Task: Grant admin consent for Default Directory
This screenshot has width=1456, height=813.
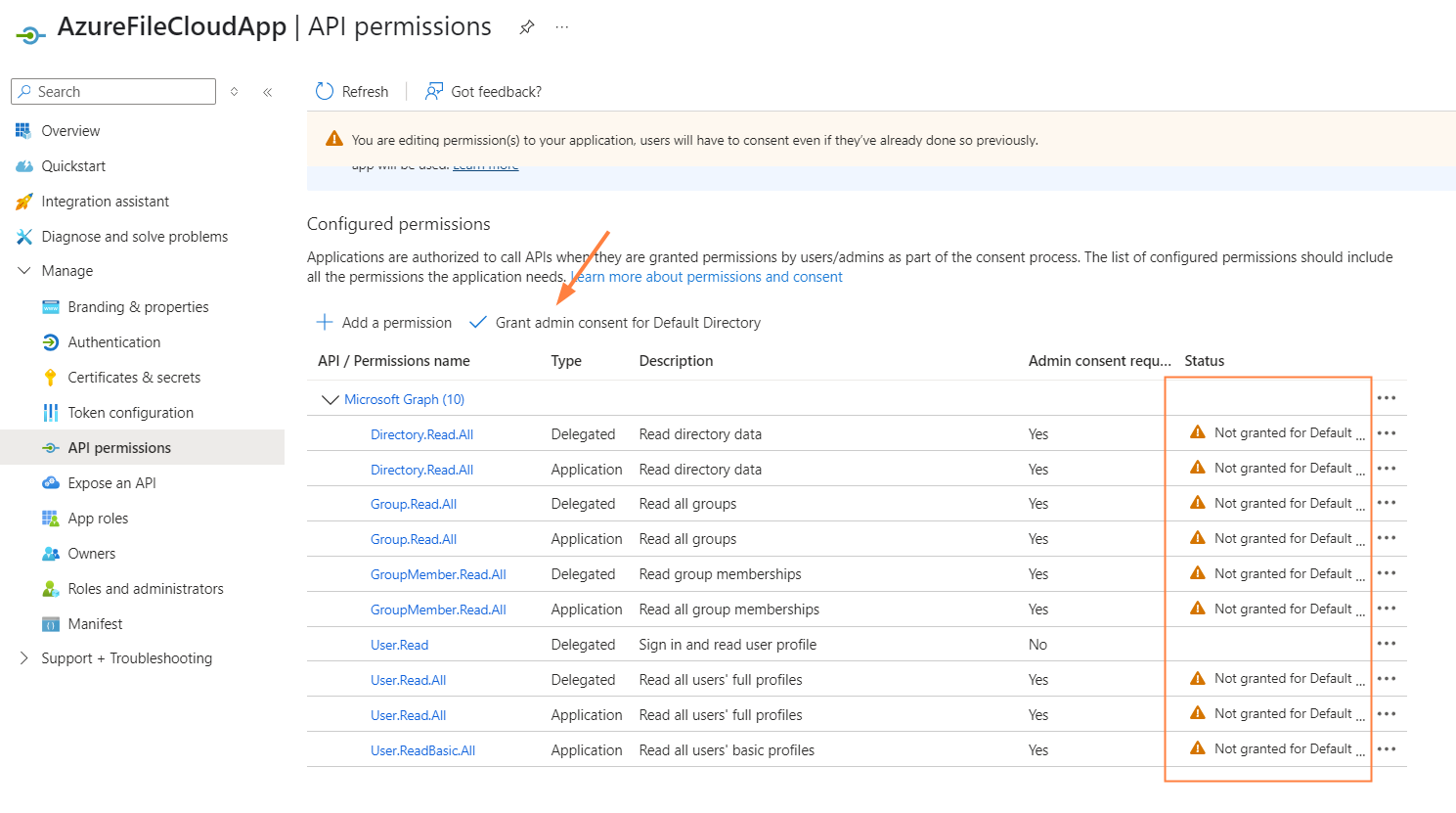Action: click(x=627, y=323)
